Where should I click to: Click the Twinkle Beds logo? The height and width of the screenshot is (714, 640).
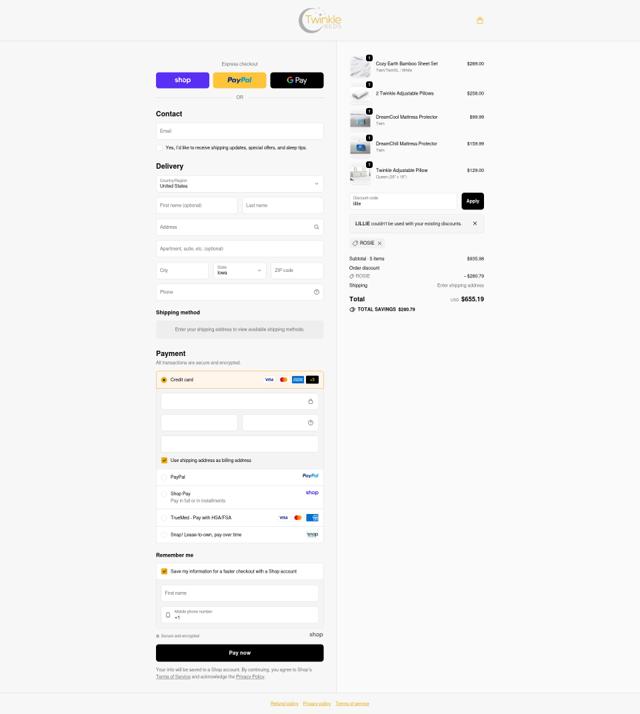pos(320,20)
